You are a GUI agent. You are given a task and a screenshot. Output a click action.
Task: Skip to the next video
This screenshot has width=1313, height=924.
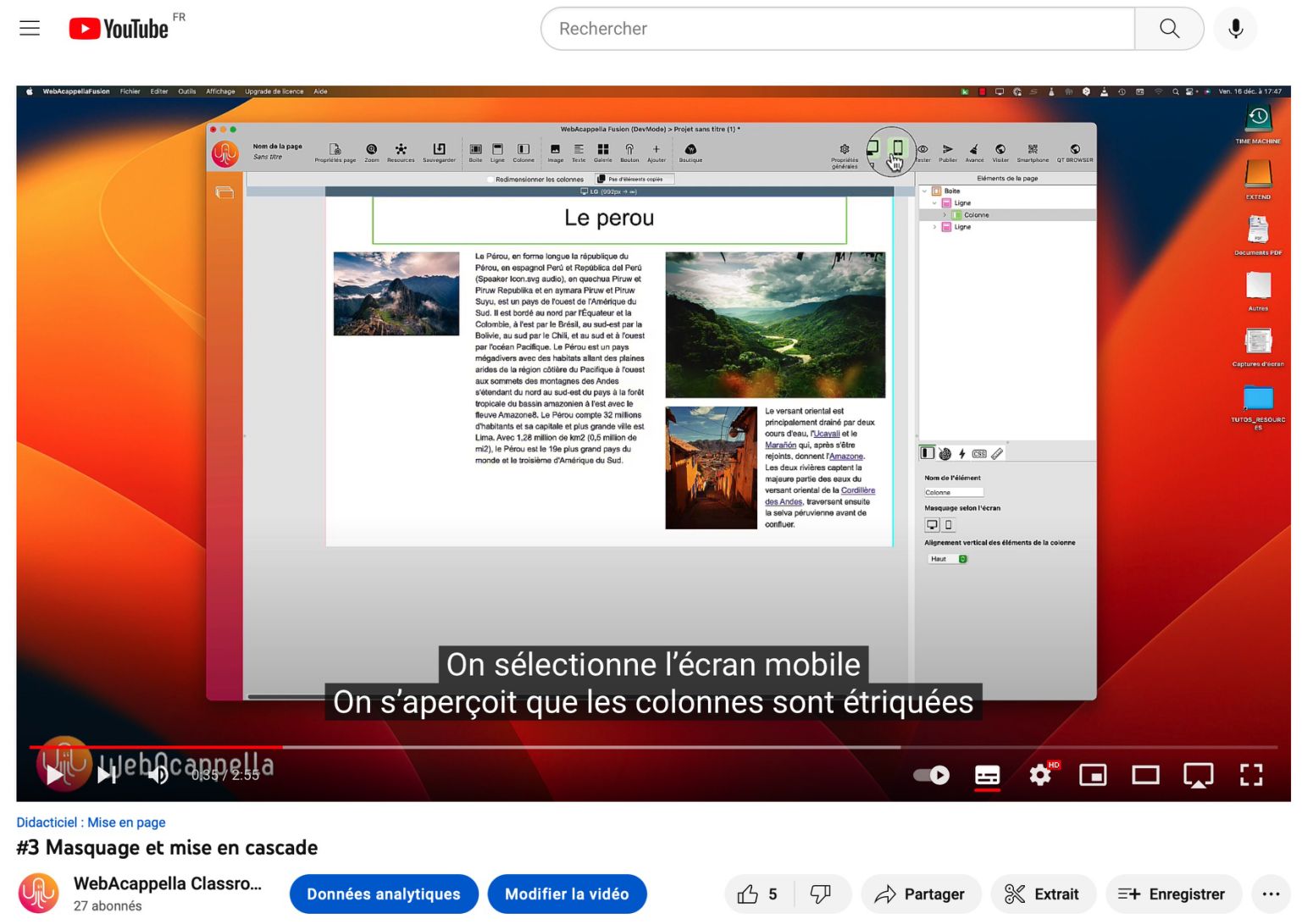click(x=107, y=774)
